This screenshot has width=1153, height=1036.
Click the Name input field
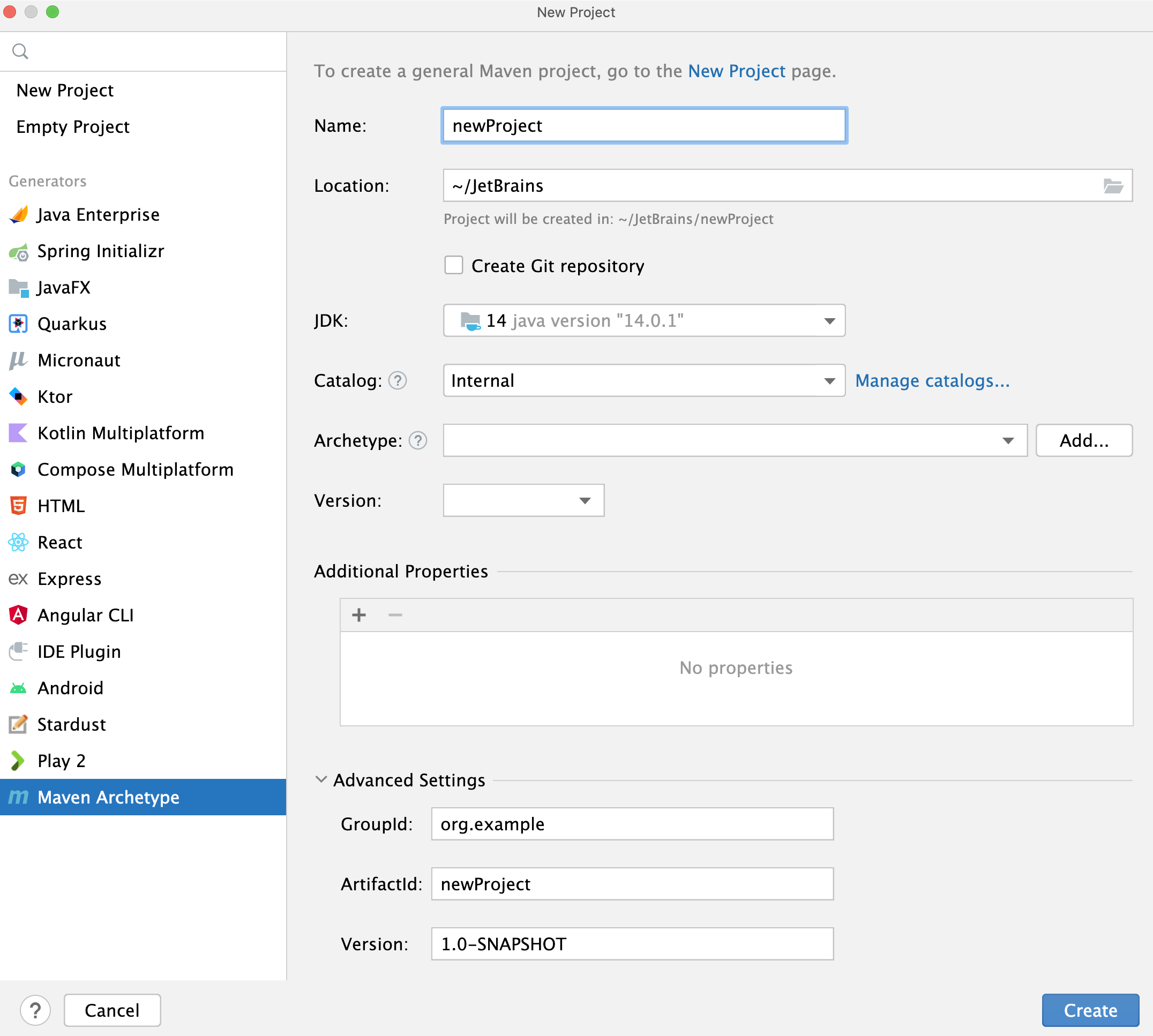coord(644,125)
